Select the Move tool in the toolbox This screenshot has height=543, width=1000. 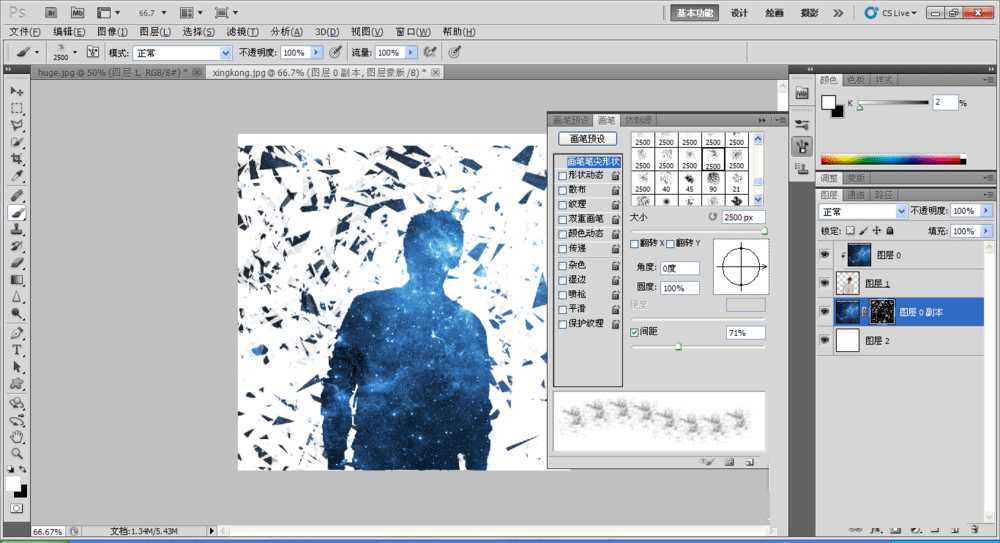(x=17, y=91)
